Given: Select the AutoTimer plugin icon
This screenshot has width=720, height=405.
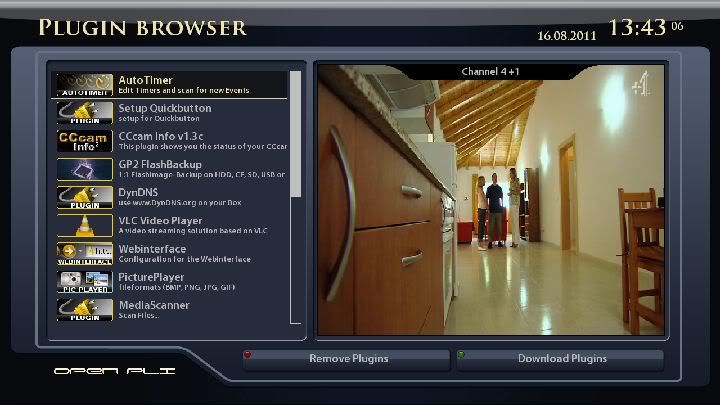Looking at the screenshot, I should pos(84,85).
